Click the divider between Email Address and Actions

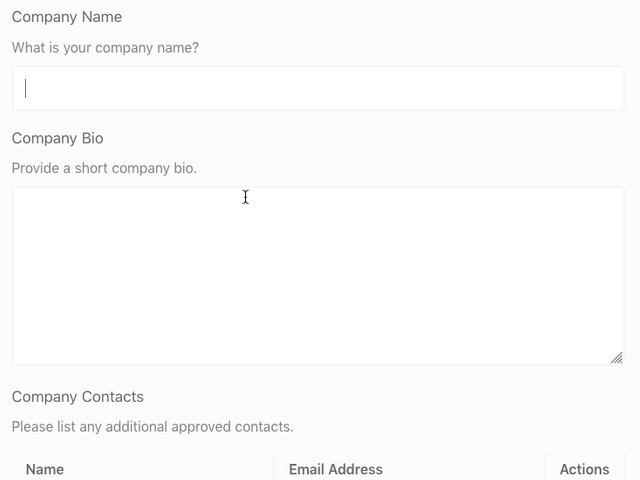[x=545, y=468]
